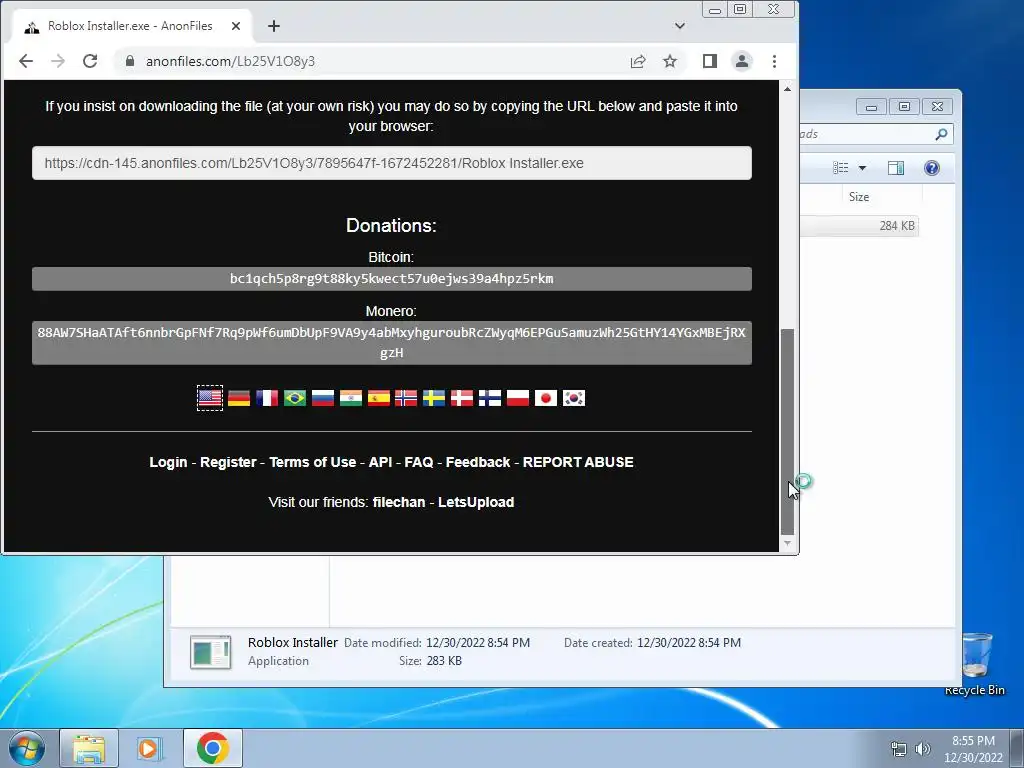Open the Feedback link
Screen dimensions: 1024x768
(478, 462)
